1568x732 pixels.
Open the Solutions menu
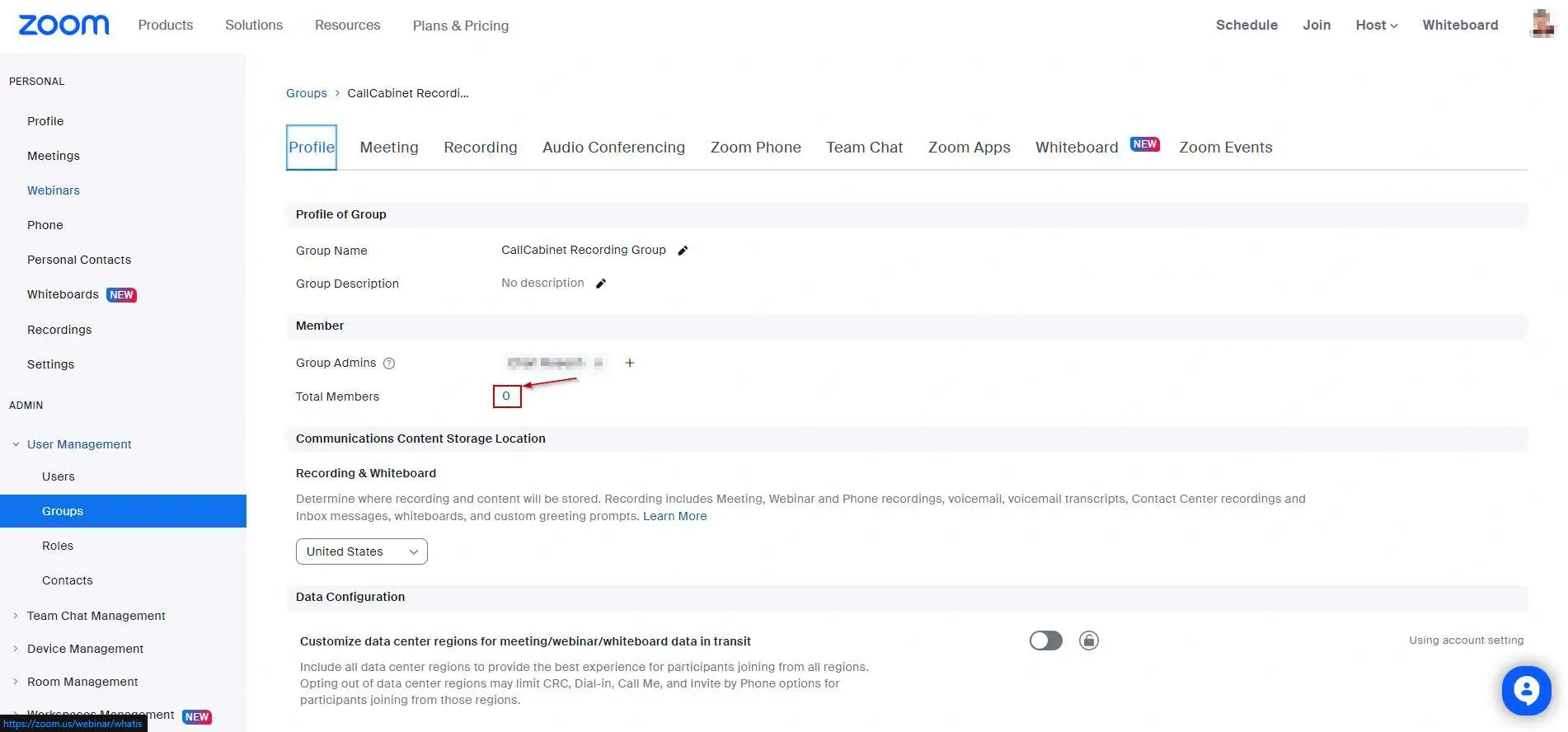pyautogui.click(x=254, y=25)
